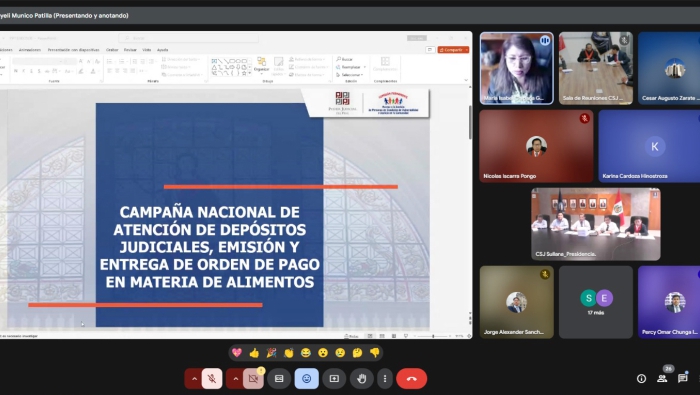Send the clapping hands reaction
Viewport: 700px width, 395px height.
tap(289, 353)
